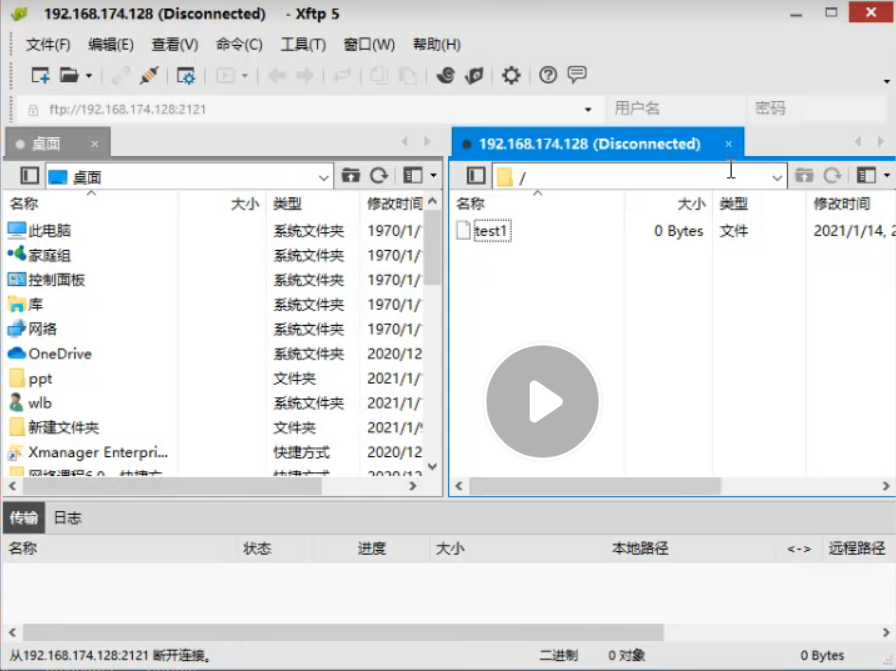The height and width of the screenshot is (671, 896).
Task: Click the 用户名 input field
Action: pos(675,109)
